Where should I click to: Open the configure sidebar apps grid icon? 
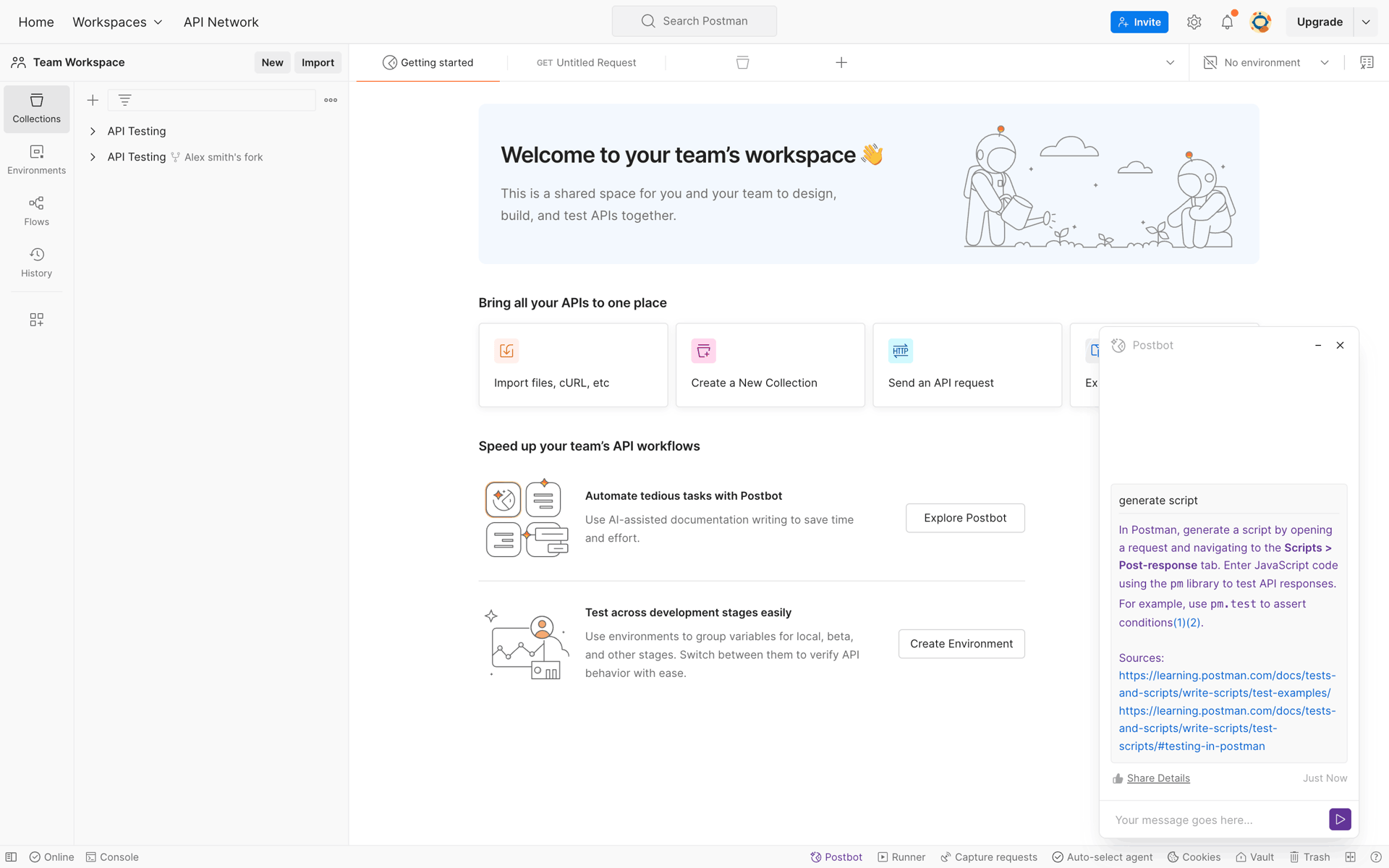[36, 320]
